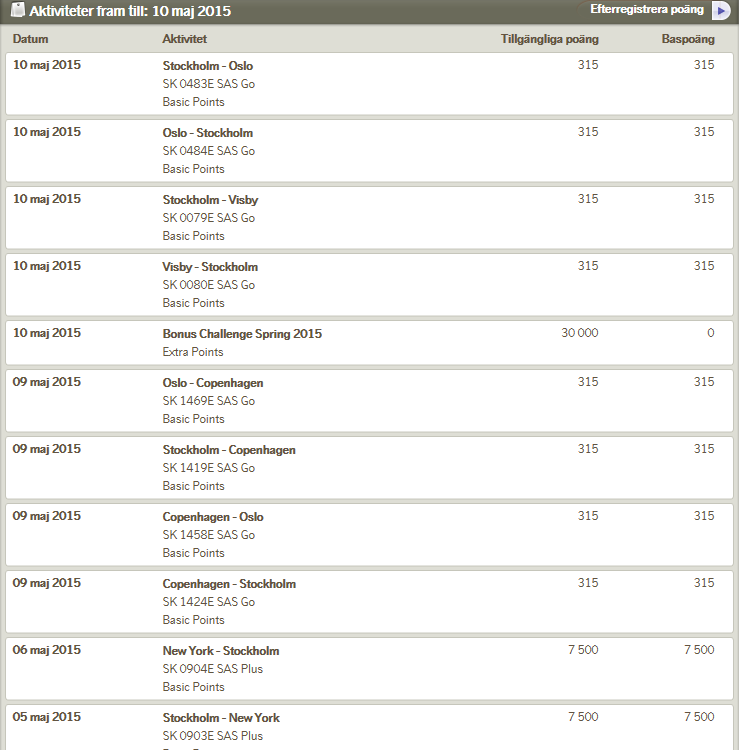Open the Visby - Stockholm activity
741x750 pixels.
coord(210,267)
